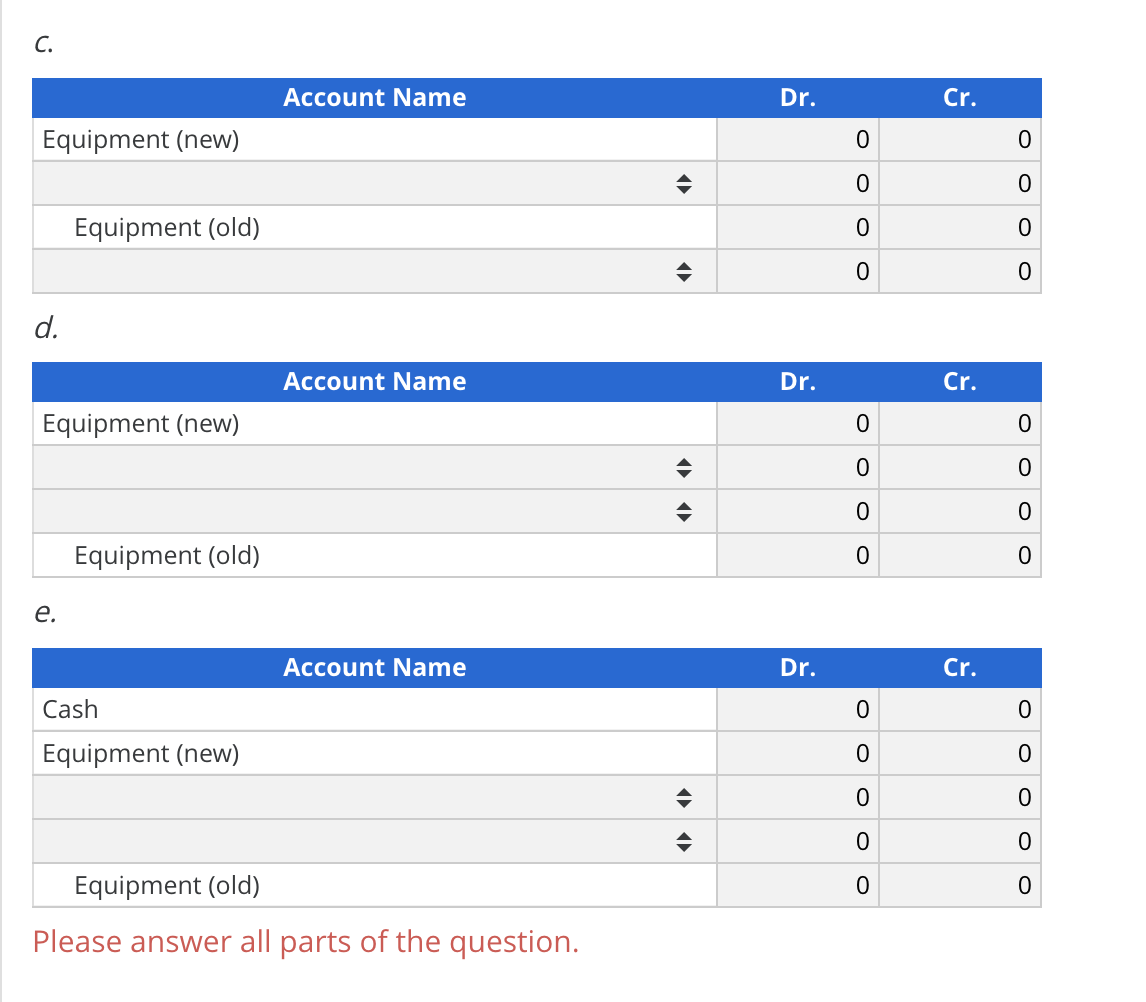Viewport: 1146px width, 1002px height.
Task: Click the Cr. cell for Equipment (old) in e
Action: tap(959, 885)
